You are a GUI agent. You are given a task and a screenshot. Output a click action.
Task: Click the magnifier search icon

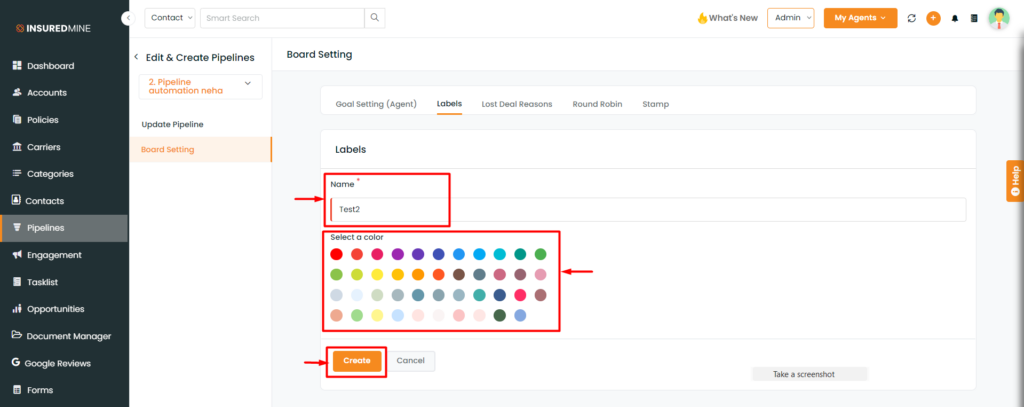click(x=375, y=18)
